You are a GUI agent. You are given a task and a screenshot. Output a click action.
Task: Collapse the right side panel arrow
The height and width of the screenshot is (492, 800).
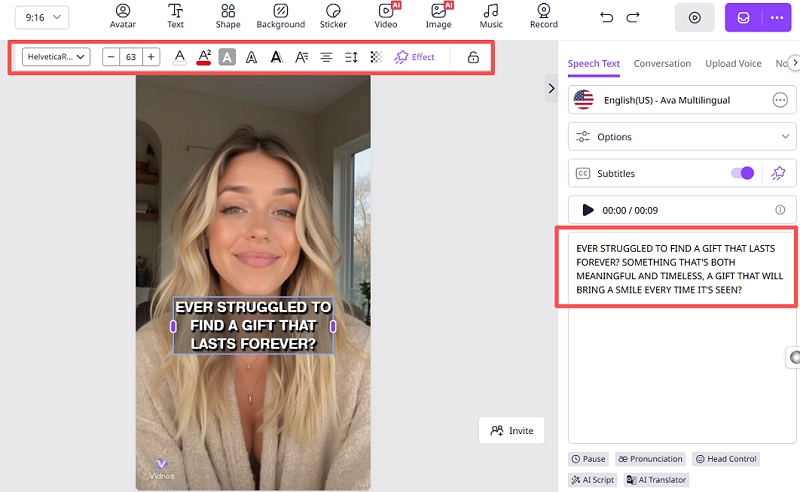point(551,88)
